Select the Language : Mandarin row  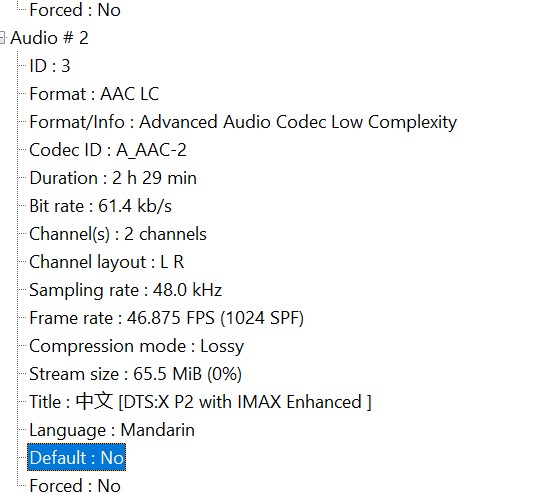[x=112, y=430]
